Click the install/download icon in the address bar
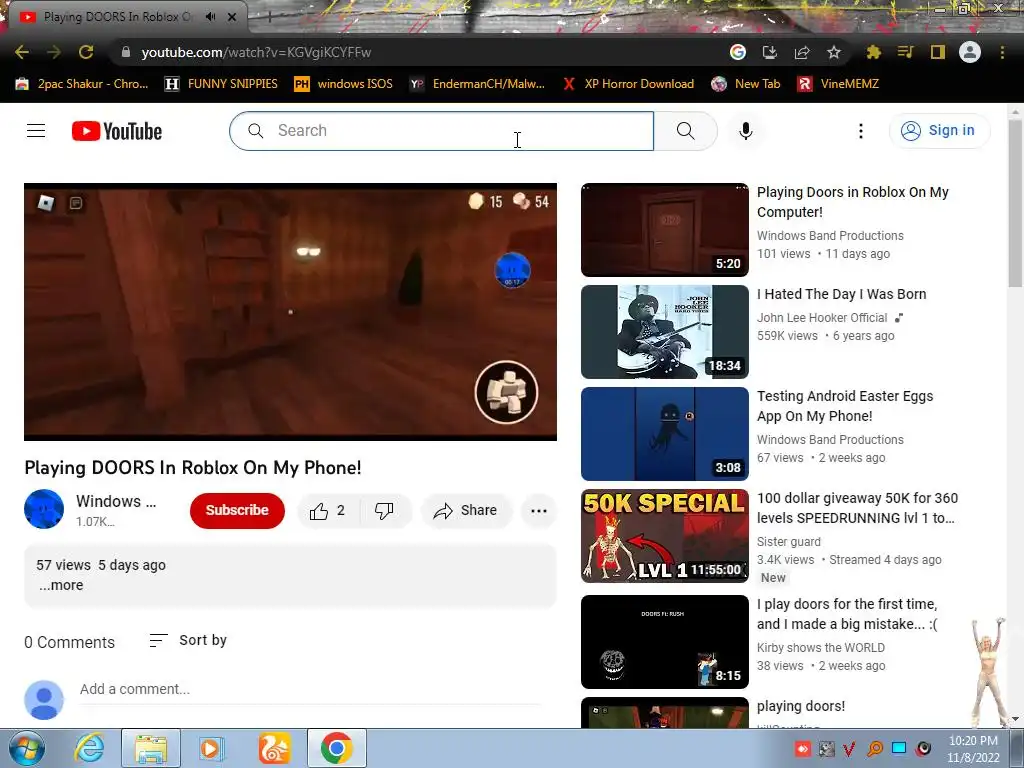This screenshot has width=1024, height=768. (x=770, y=52)
